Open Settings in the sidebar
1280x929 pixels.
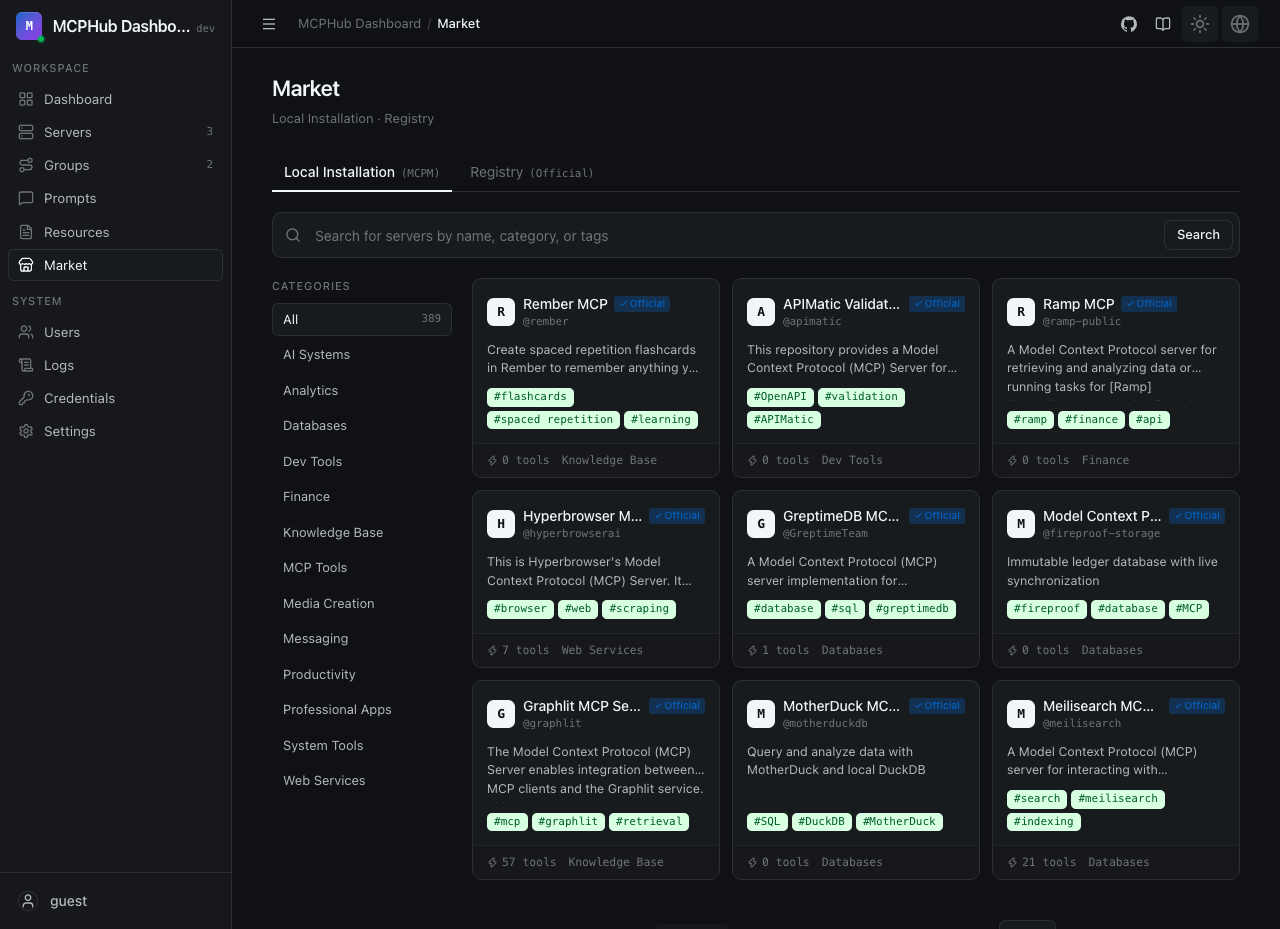[x=115, y=431]
